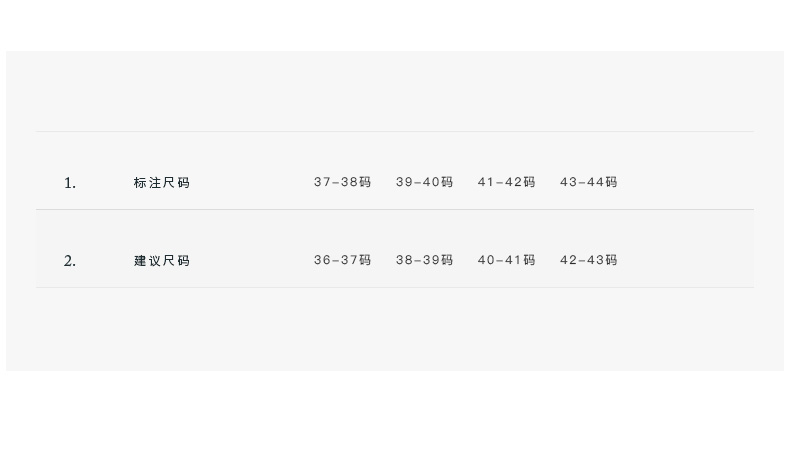Click the 议 character in 建议尺码
The image size is (790, 475).
154,261
